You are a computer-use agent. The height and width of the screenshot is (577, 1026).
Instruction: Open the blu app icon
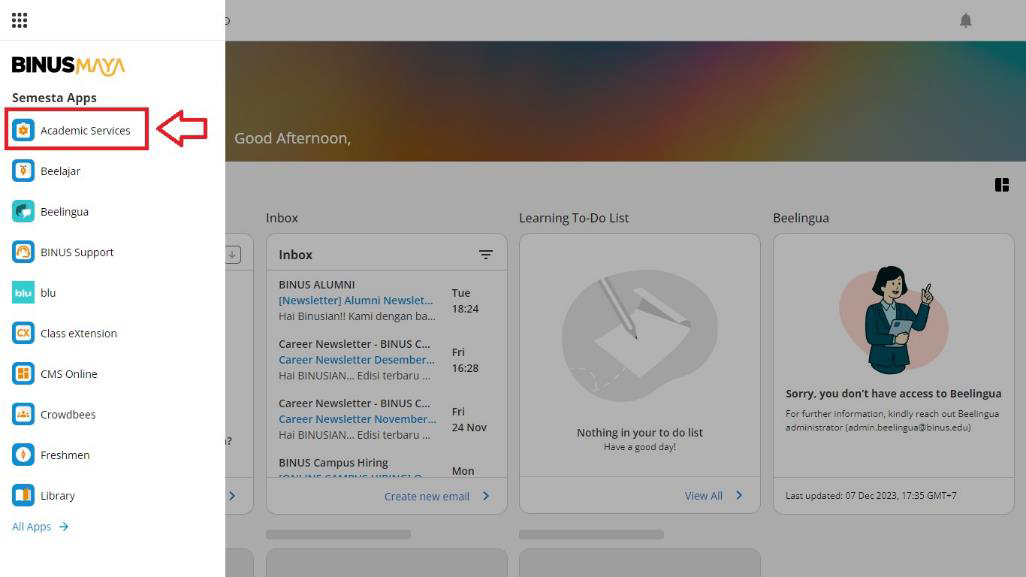point(23,293)
